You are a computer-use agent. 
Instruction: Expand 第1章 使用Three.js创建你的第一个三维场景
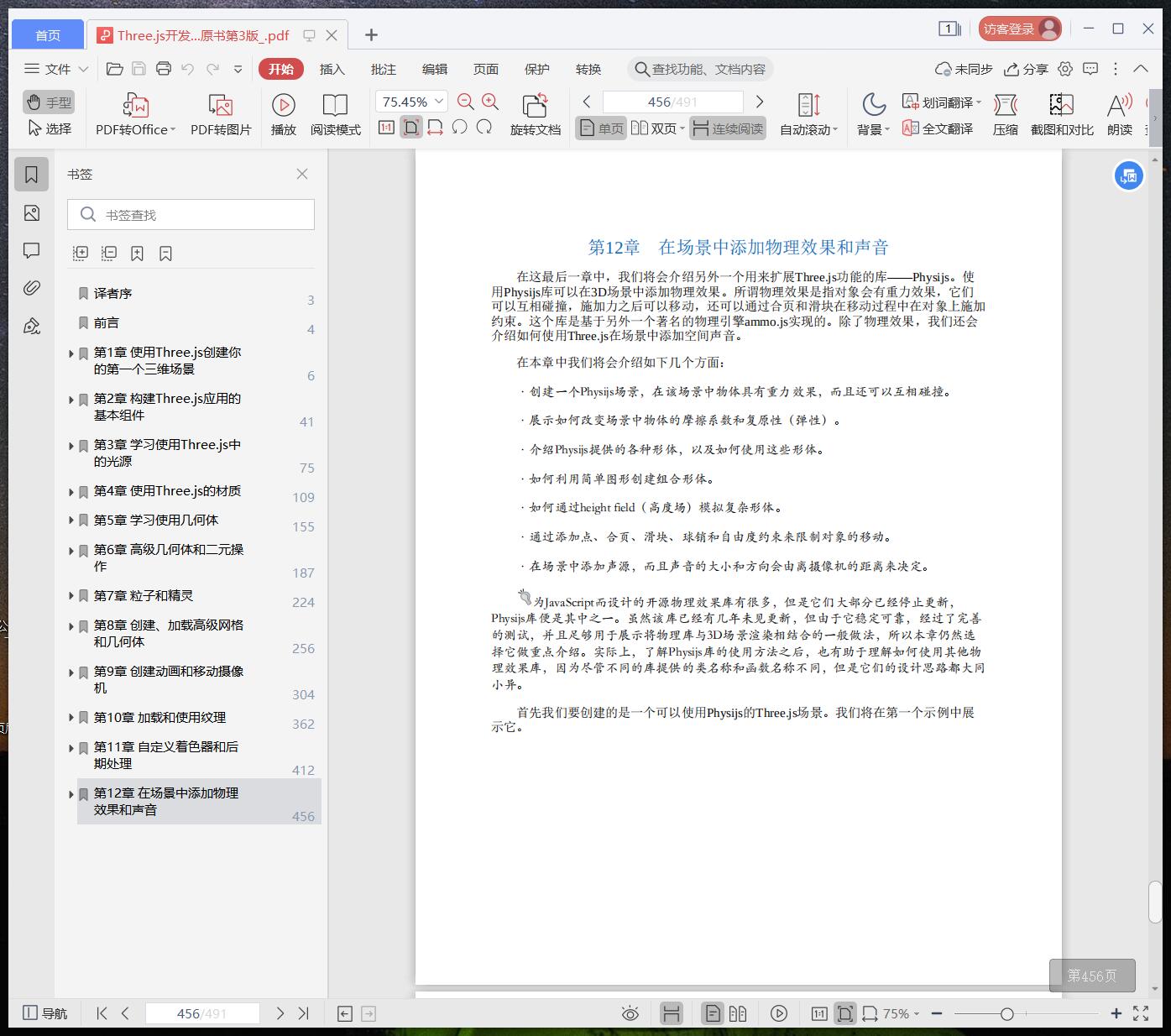coord(71,353)
